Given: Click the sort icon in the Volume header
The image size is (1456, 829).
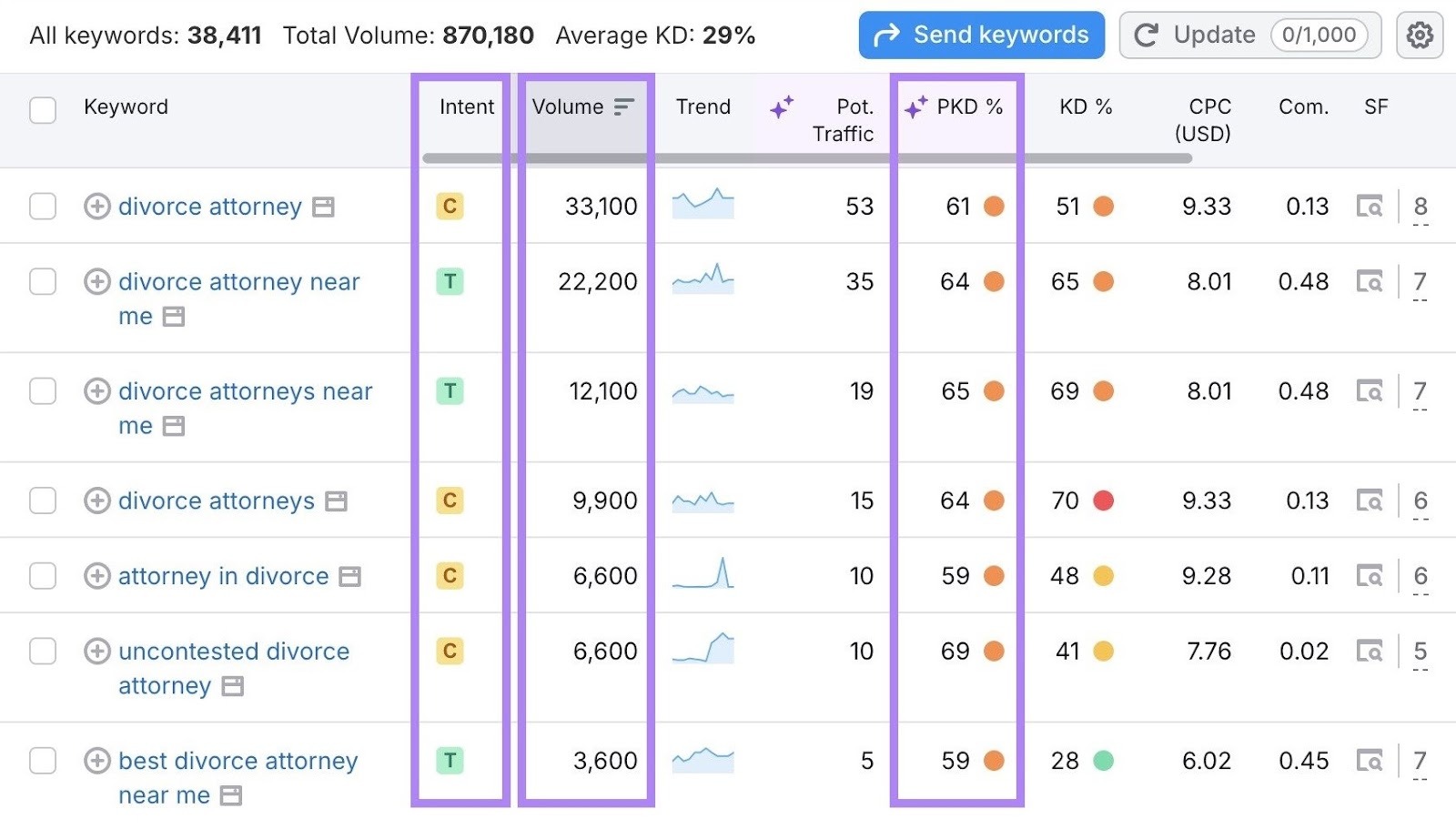Looking at the screenshot, I should pyautogui.click(x=622, y=106).
